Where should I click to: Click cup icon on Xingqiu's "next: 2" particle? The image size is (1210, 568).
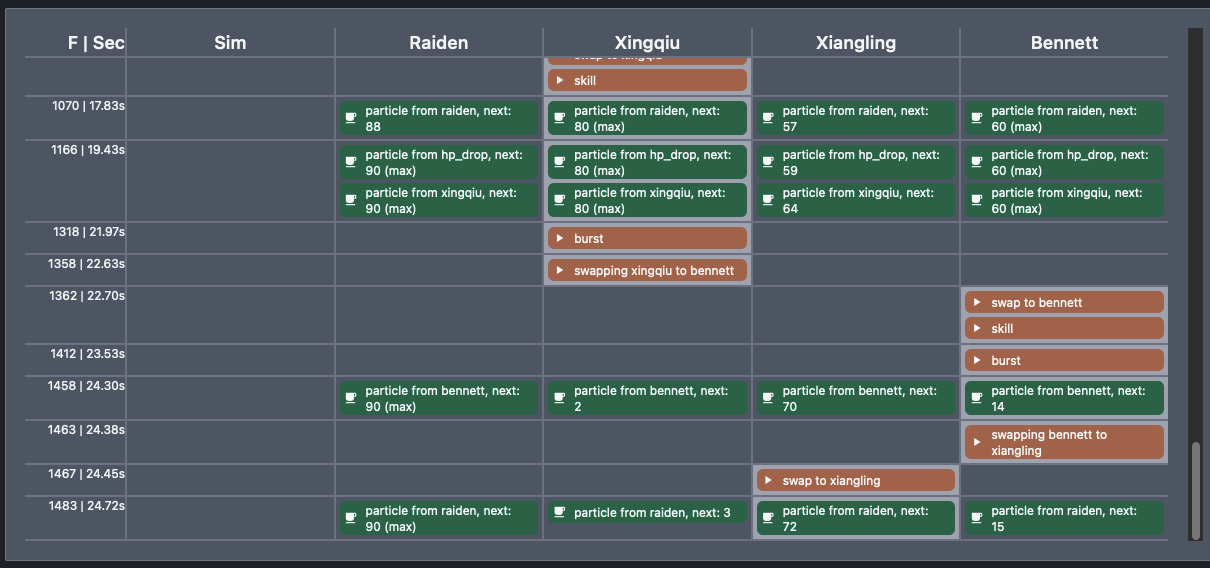pyautogui.click(x=560, y=399)
